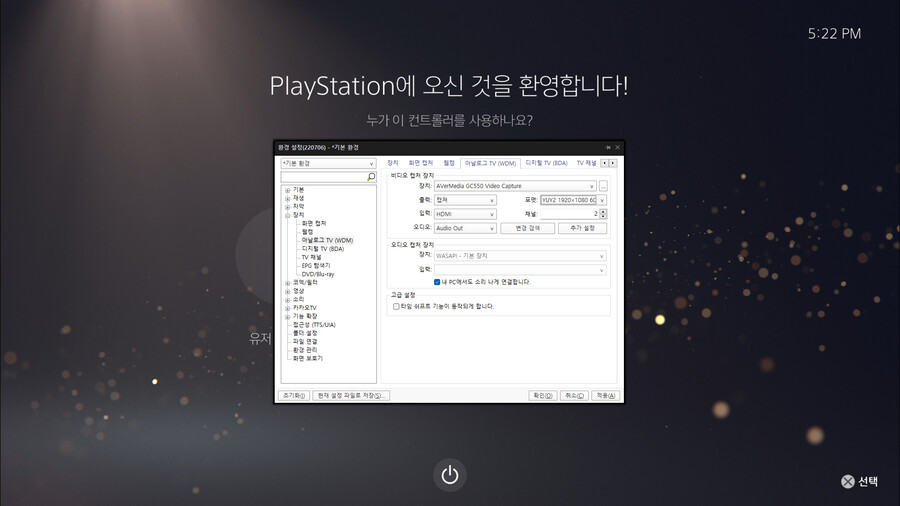Open the 출력 dropdown showing 캡처

click(465, 200)
